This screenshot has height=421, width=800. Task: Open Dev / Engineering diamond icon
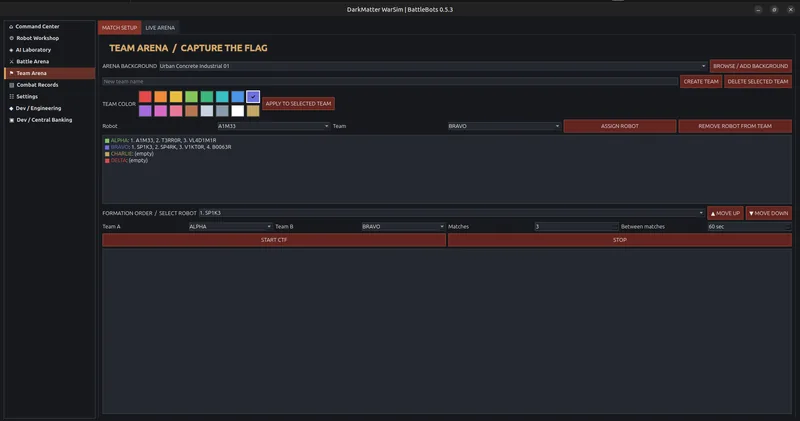tap(11, 108)
